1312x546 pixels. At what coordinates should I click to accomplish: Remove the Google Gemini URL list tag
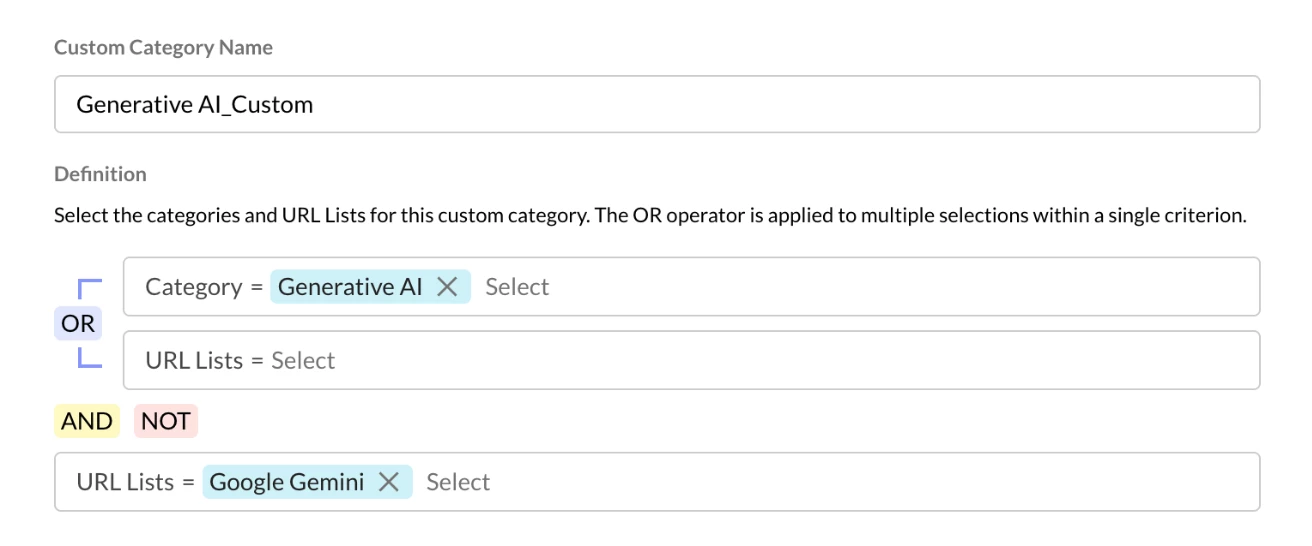(x=389, y=482)
